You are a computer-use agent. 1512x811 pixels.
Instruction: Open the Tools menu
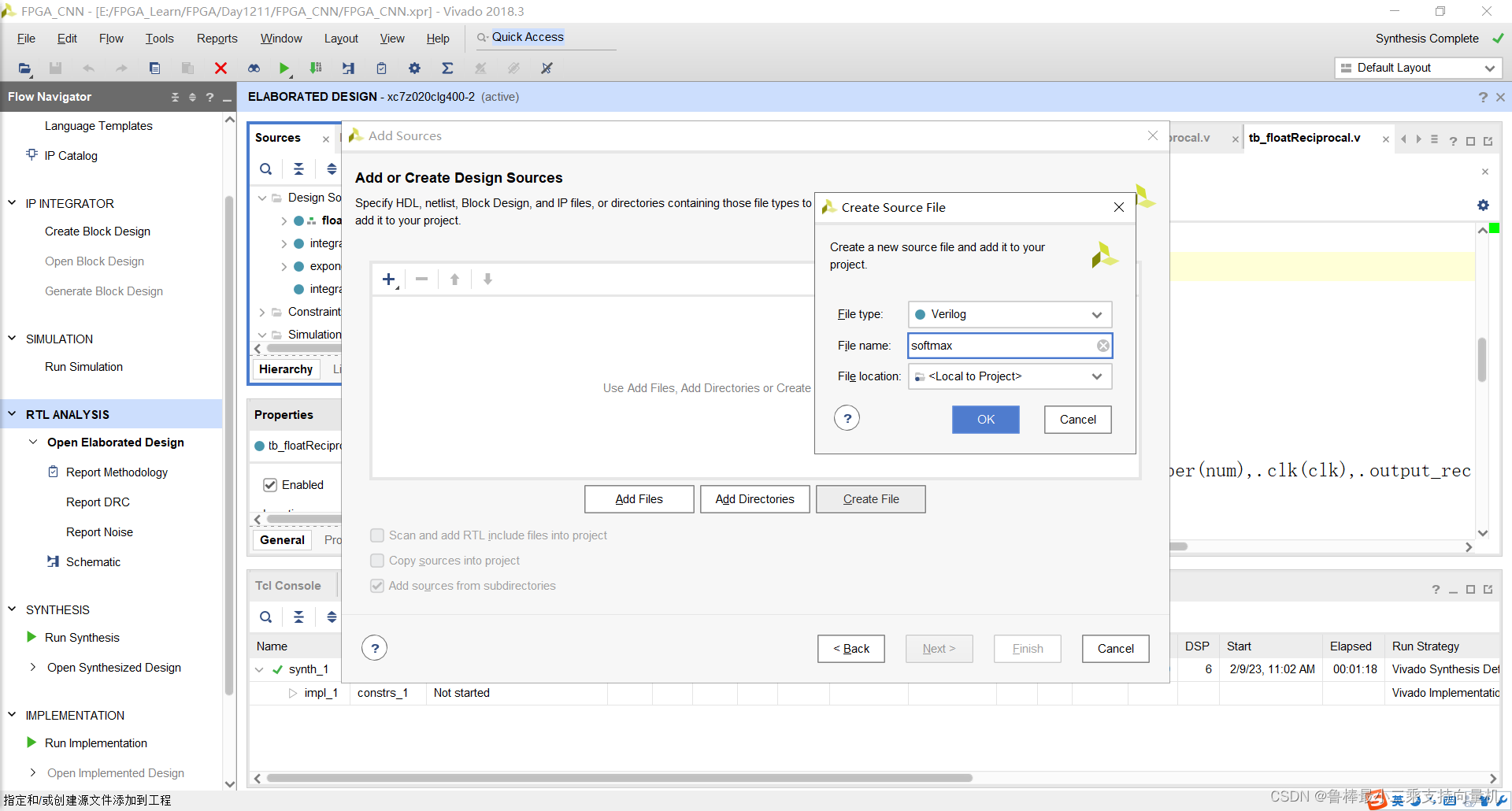159,39
